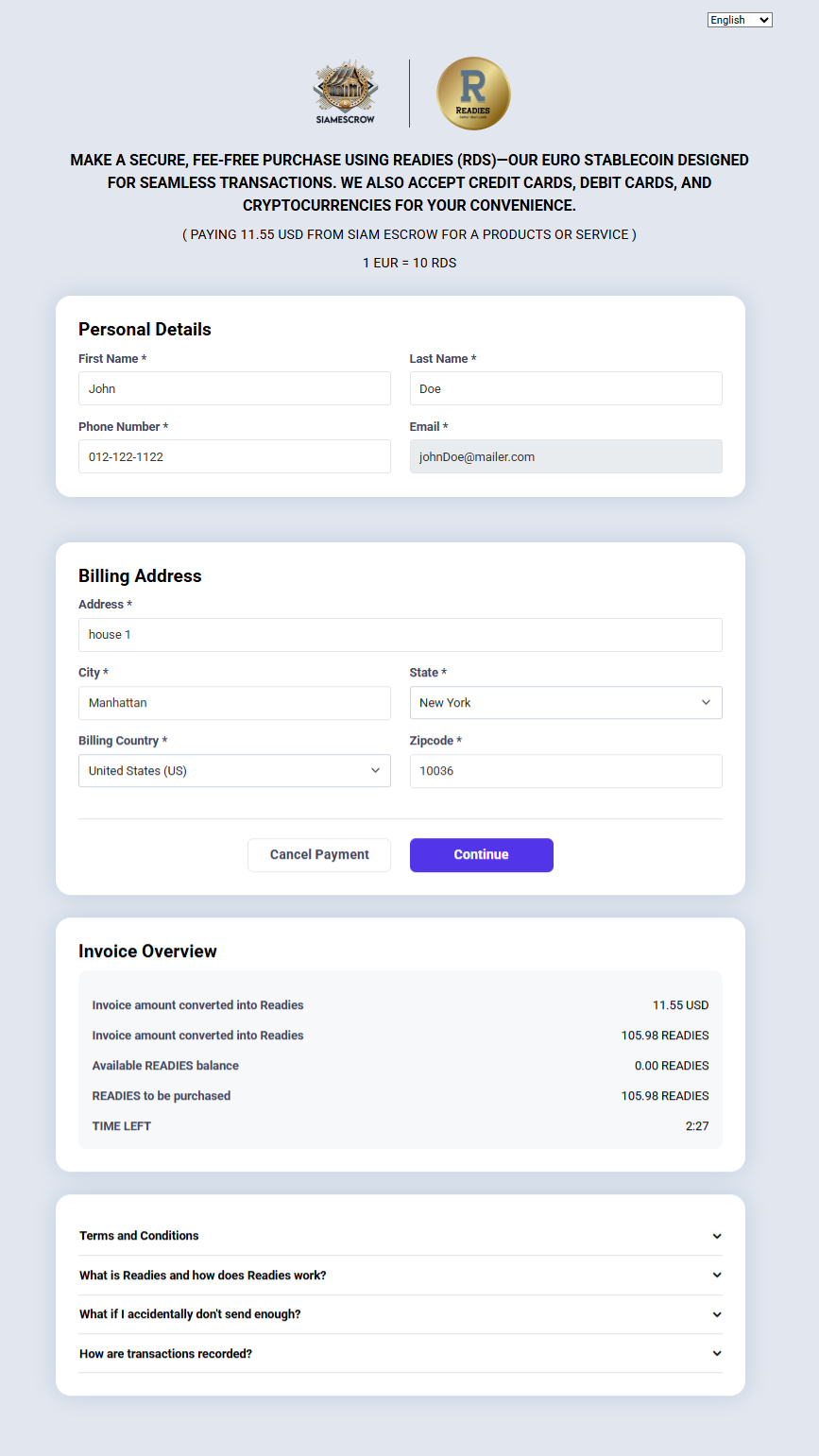Click the Phone Number input
Screen dimensions: 819x1456
234,456
